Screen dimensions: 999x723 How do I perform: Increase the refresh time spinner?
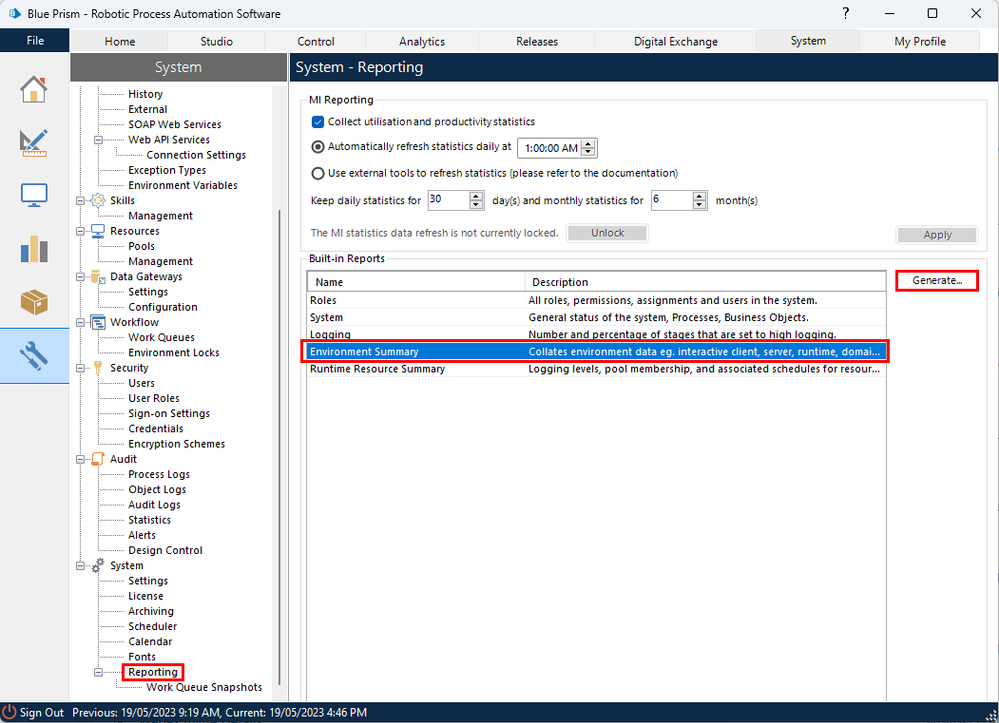pyautogui.click(x=589, y=143)
